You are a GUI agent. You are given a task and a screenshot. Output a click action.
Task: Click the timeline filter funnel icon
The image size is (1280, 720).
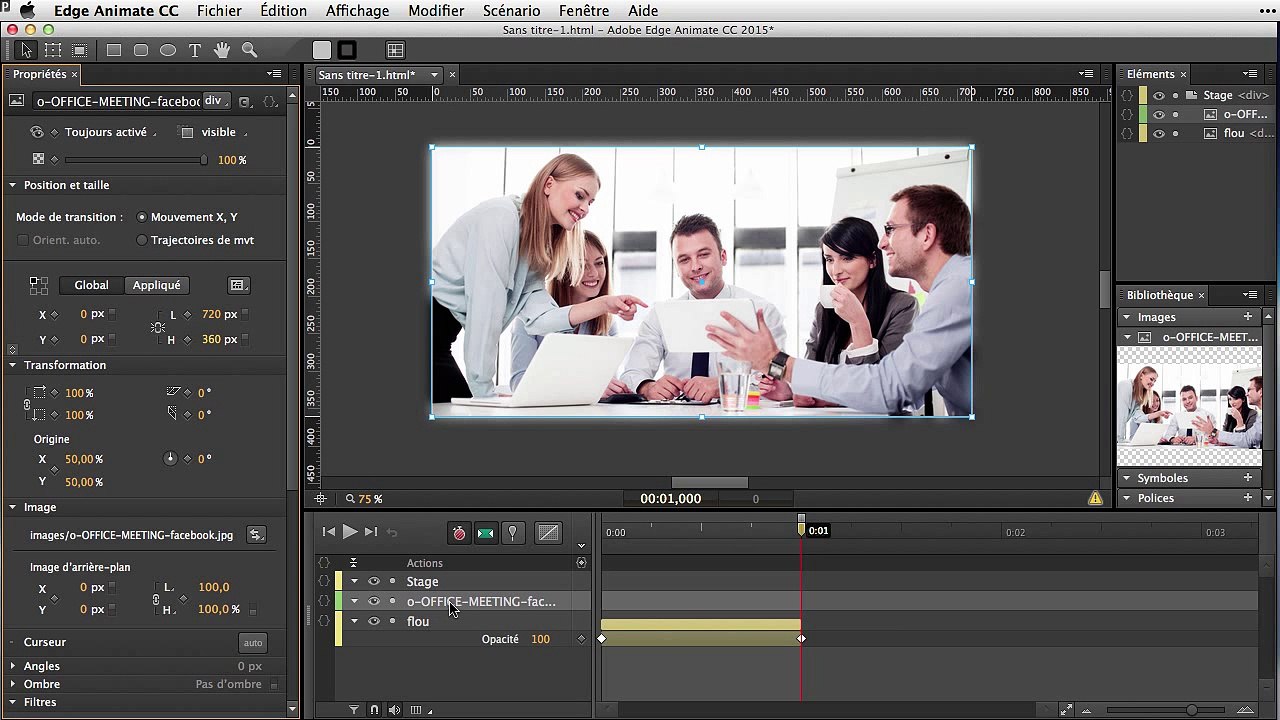pyautogui.click(x=354, y=710)
